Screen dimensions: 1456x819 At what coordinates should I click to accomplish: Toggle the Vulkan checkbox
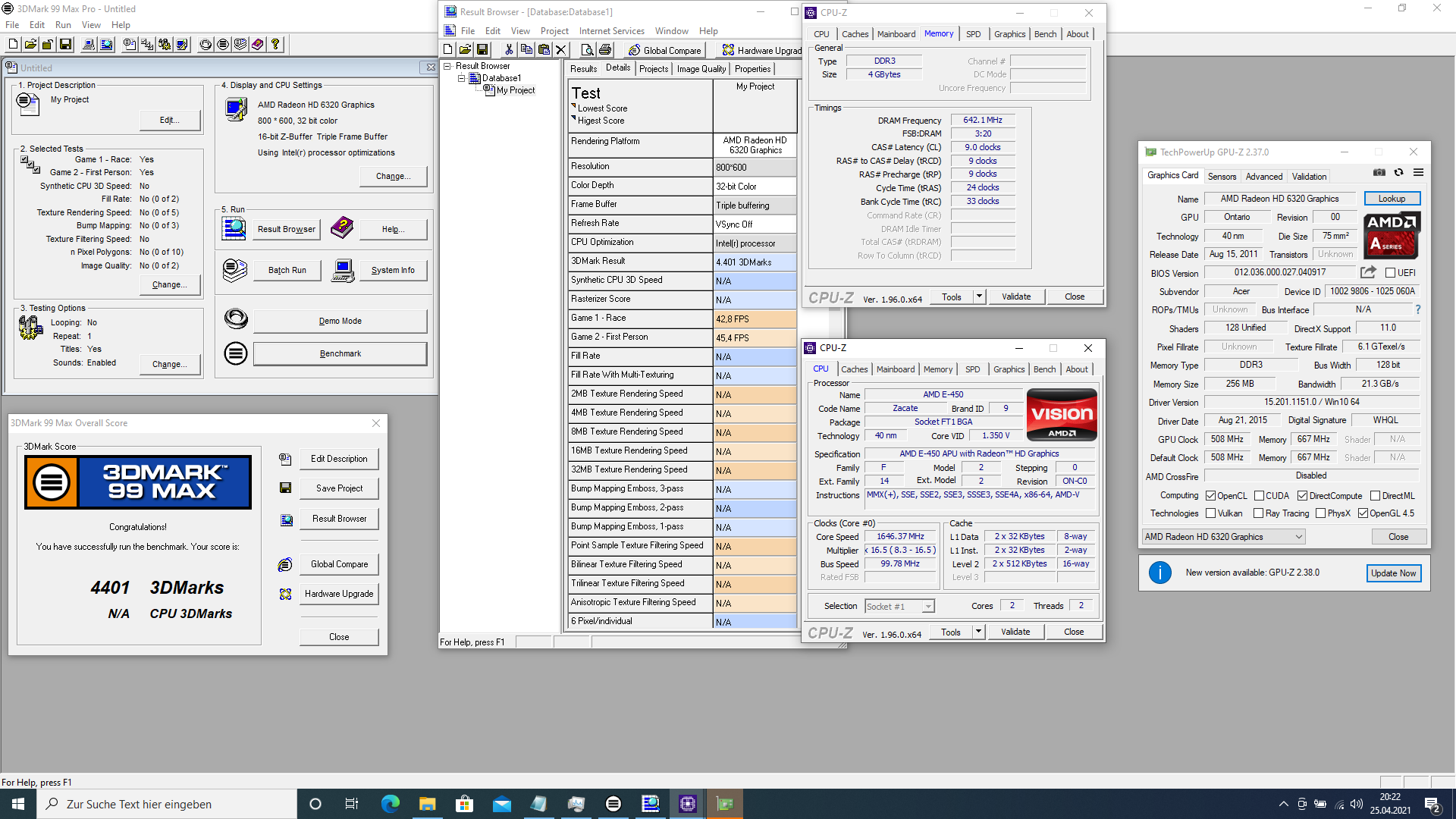(x=1211, y=513)
